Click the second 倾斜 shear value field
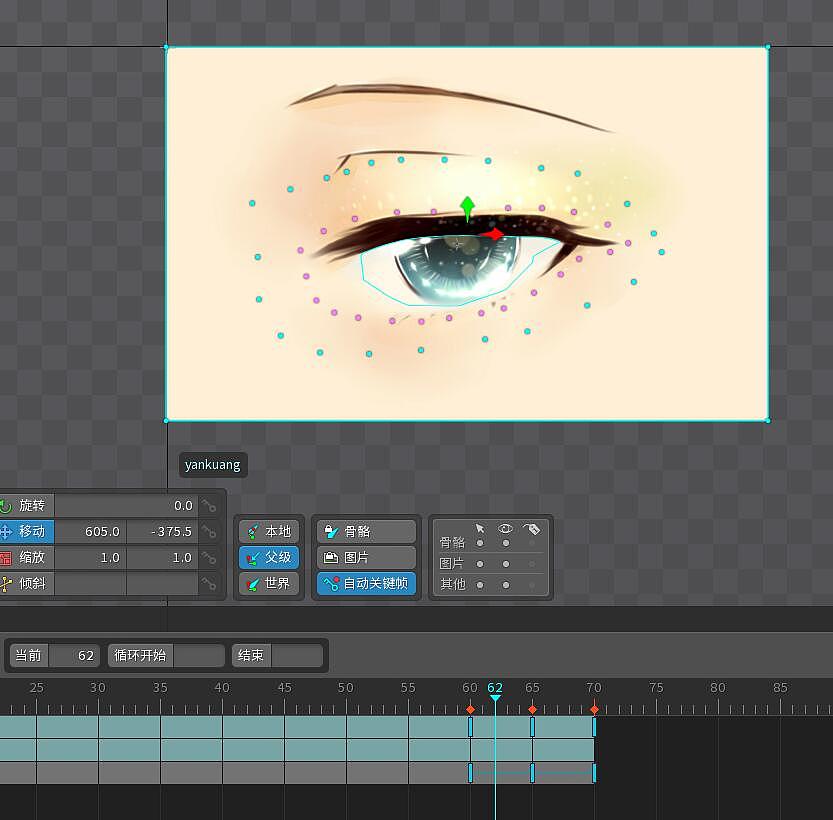 (x=163, y=584)
